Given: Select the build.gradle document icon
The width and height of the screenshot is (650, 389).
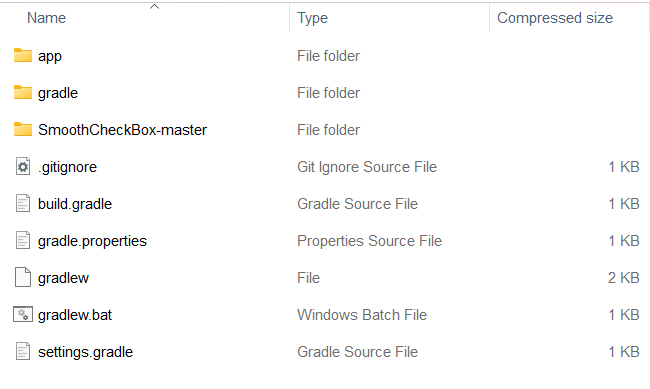Looking at the screenshot, I should (x=23, y=204).
